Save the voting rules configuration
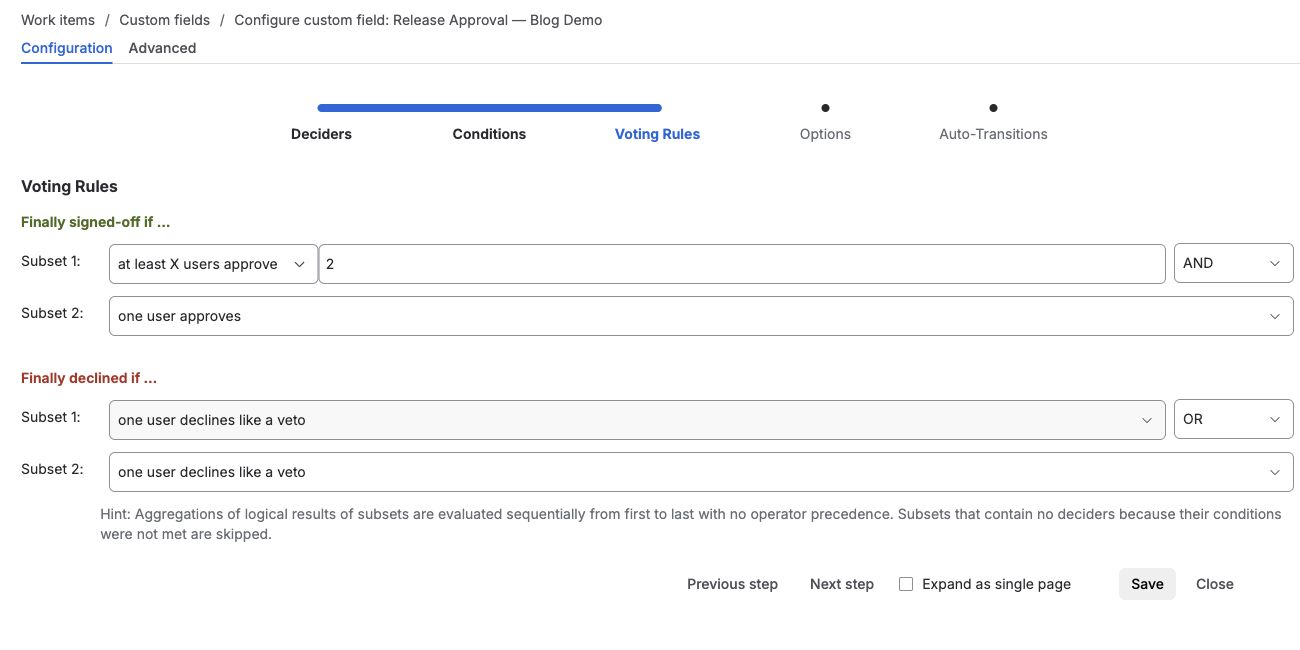Image resolution: width=1300 pixels, height=650 pixels. (x=1147, y=584)
